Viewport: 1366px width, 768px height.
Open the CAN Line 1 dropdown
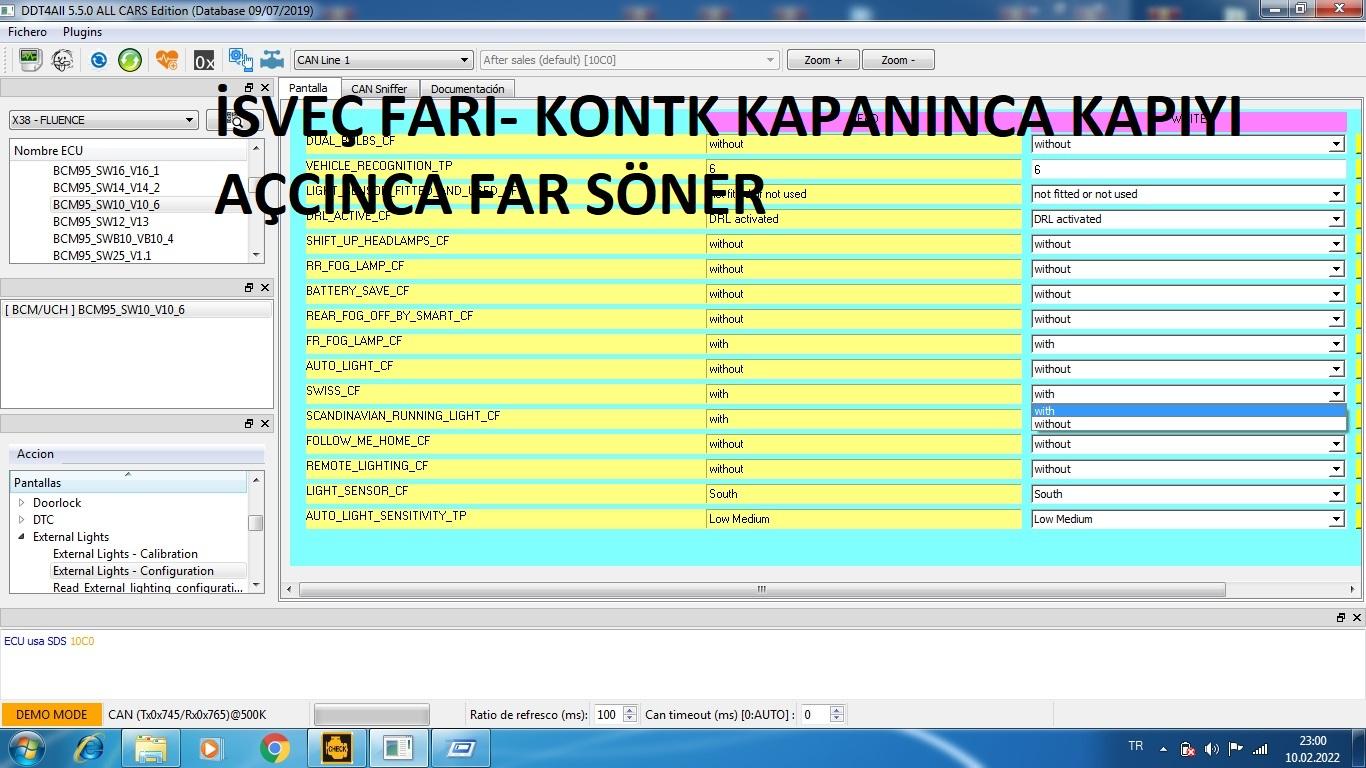pos(383,60)
